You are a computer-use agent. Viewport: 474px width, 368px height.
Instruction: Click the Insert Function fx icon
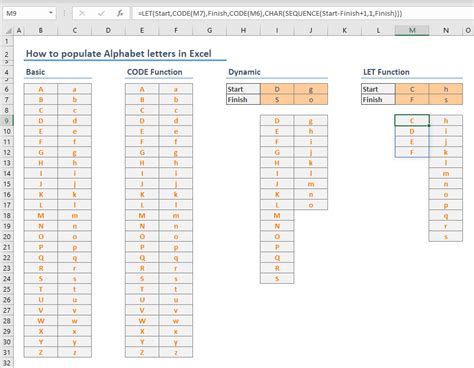120,13
